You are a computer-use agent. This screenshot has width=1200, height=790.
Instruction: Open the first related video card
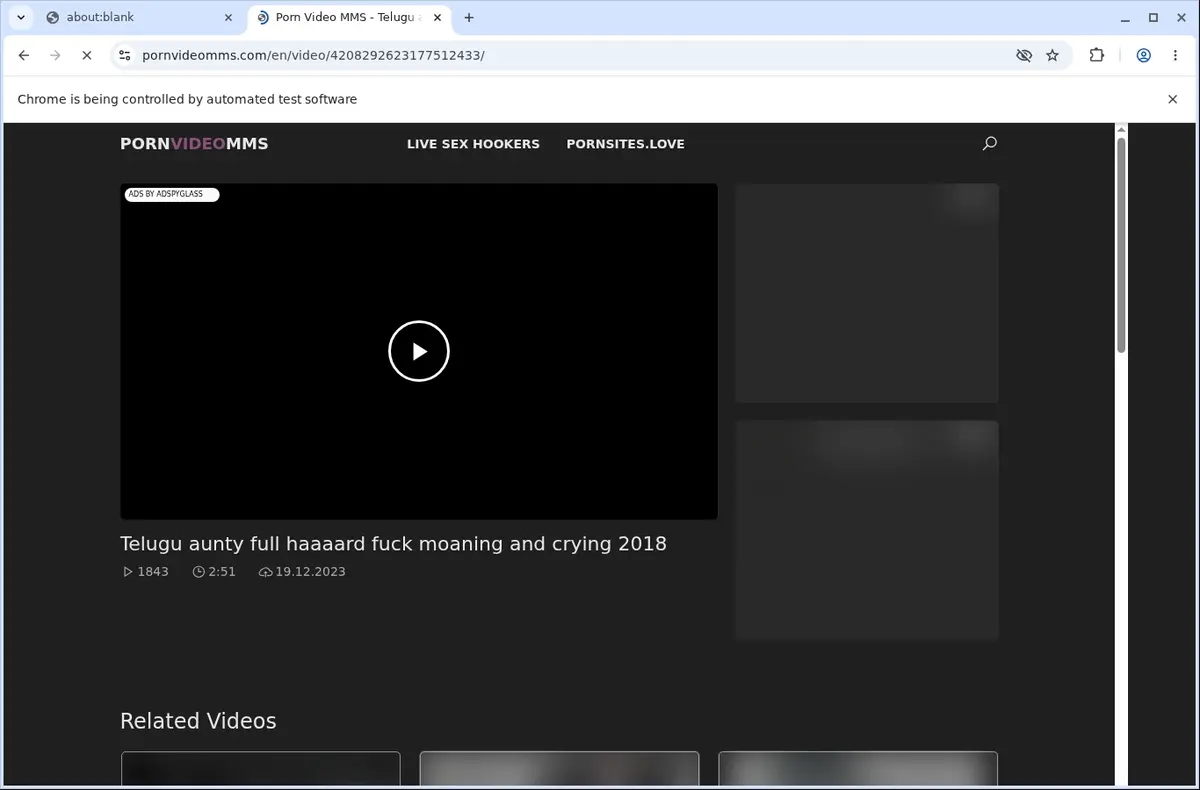tap(260, 768)
